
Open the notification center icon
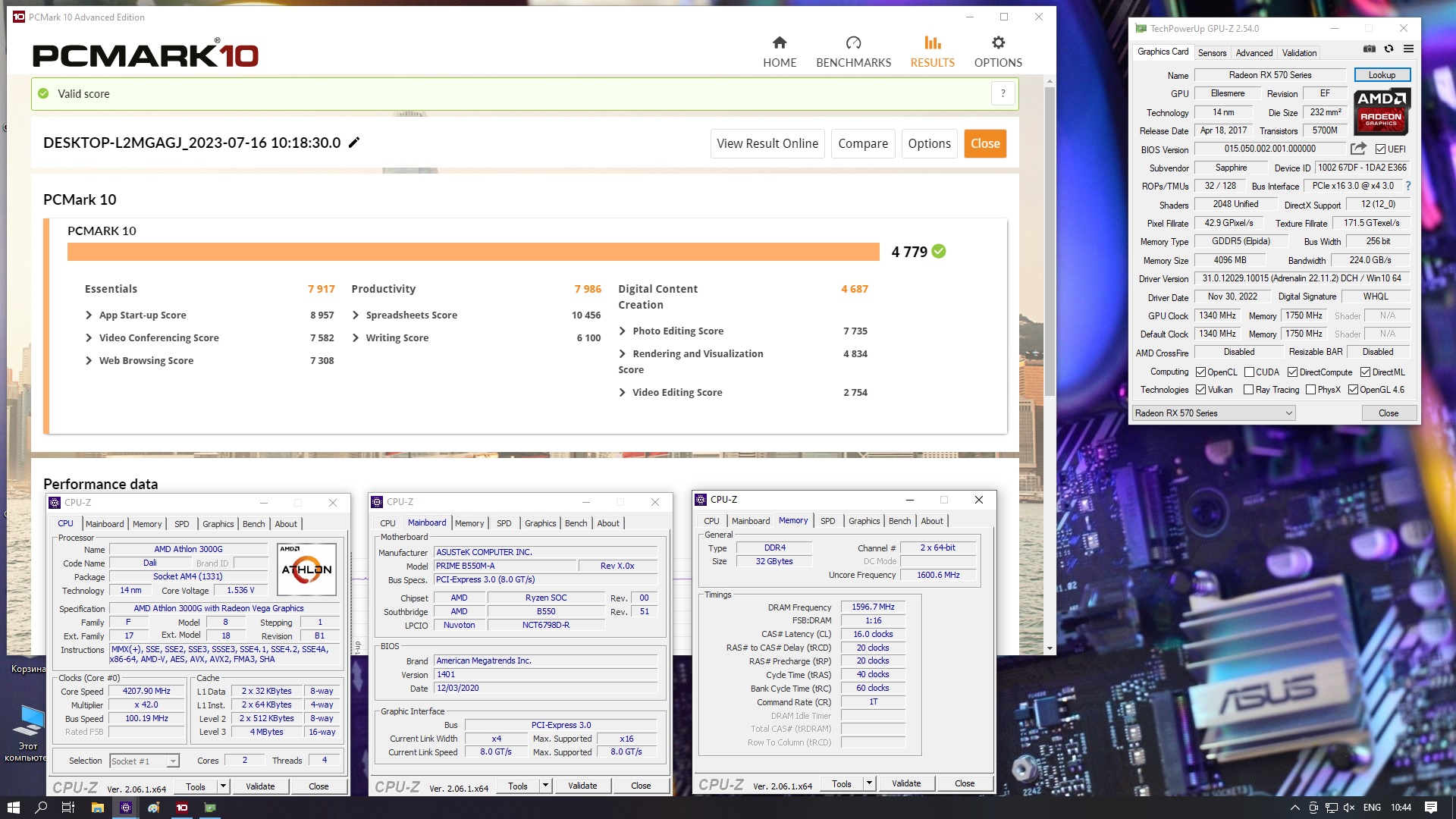[1431, 808]
